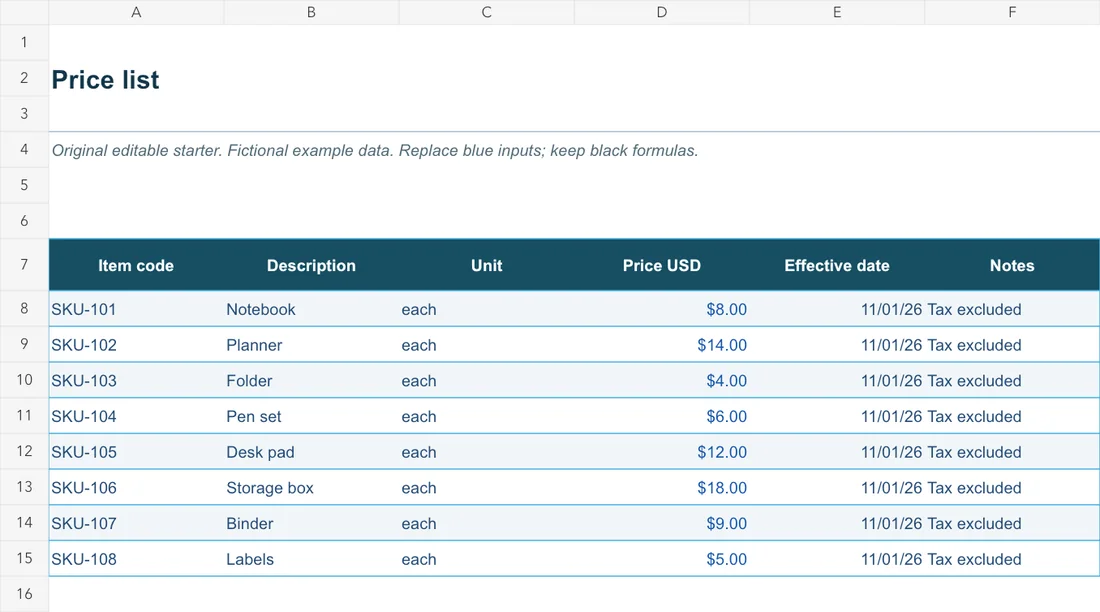
Task: Select the SKU-102 cell
Action: pyautogui.click(x=136, y=345)
